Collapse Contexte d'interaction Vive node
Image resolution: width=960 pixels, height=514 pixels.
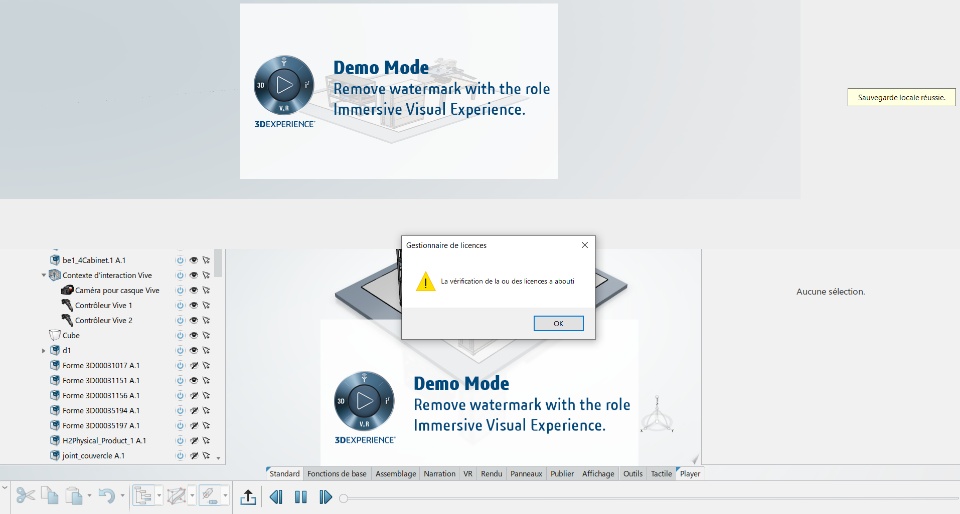click(43, 275)
